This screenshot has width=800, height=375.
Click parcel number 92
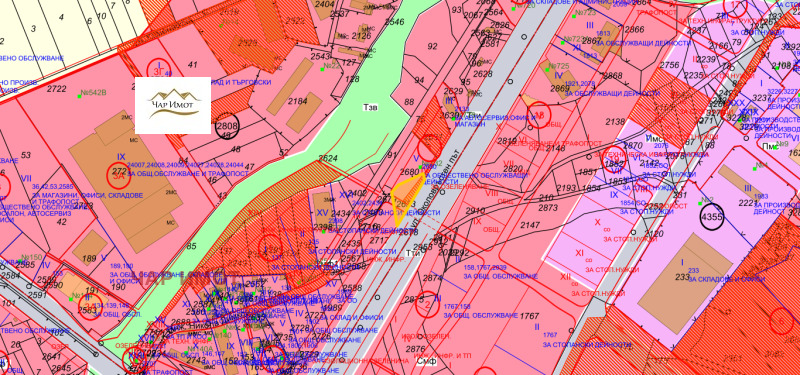pos(432,46)
